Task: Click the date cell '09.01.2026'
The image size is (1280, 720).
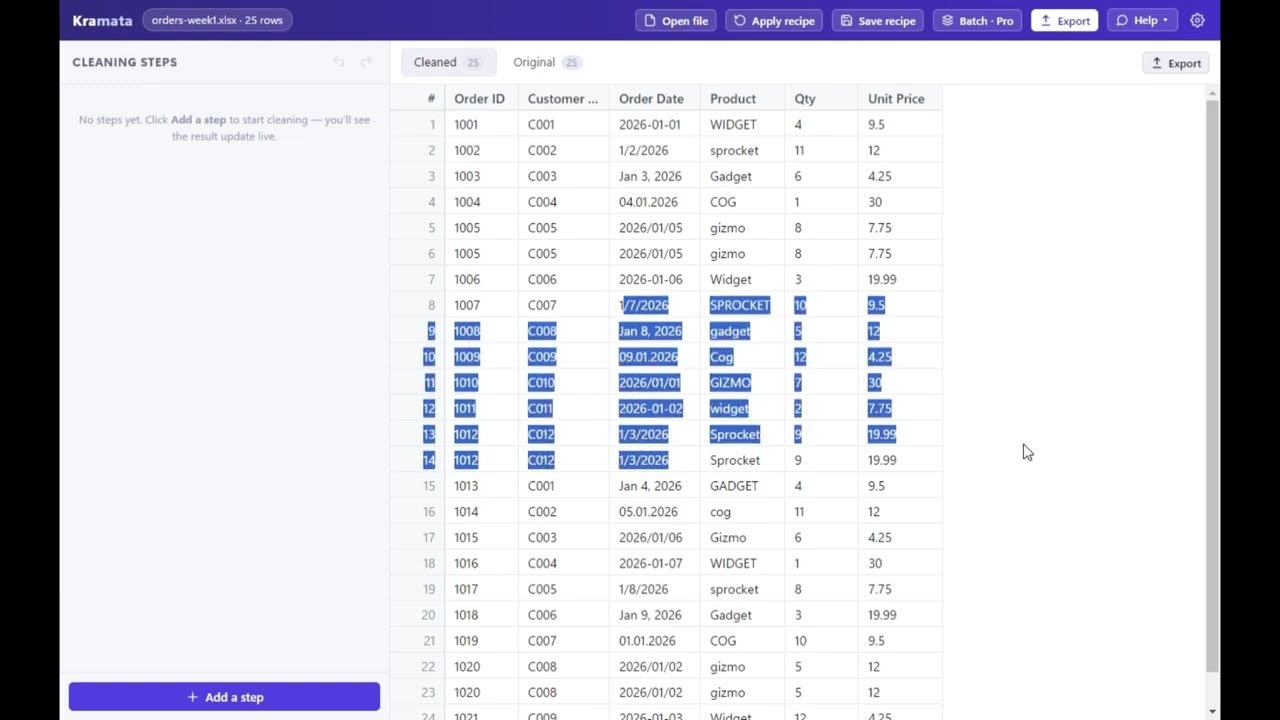Action: pyautogui.click(x=654, y=357)
